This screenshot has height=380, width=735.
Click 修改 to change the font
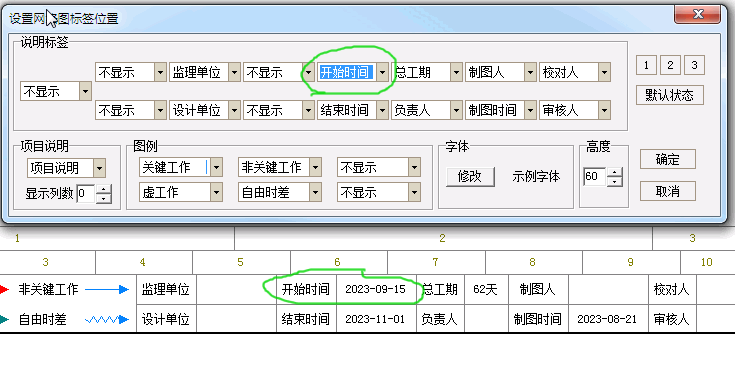coord(470,177)
